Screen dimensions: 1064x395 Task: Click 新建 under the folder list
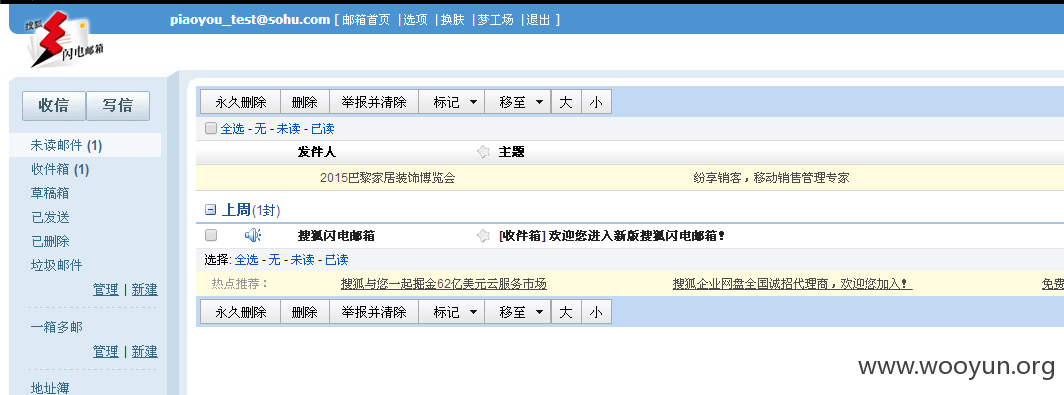tap(145, 290)
